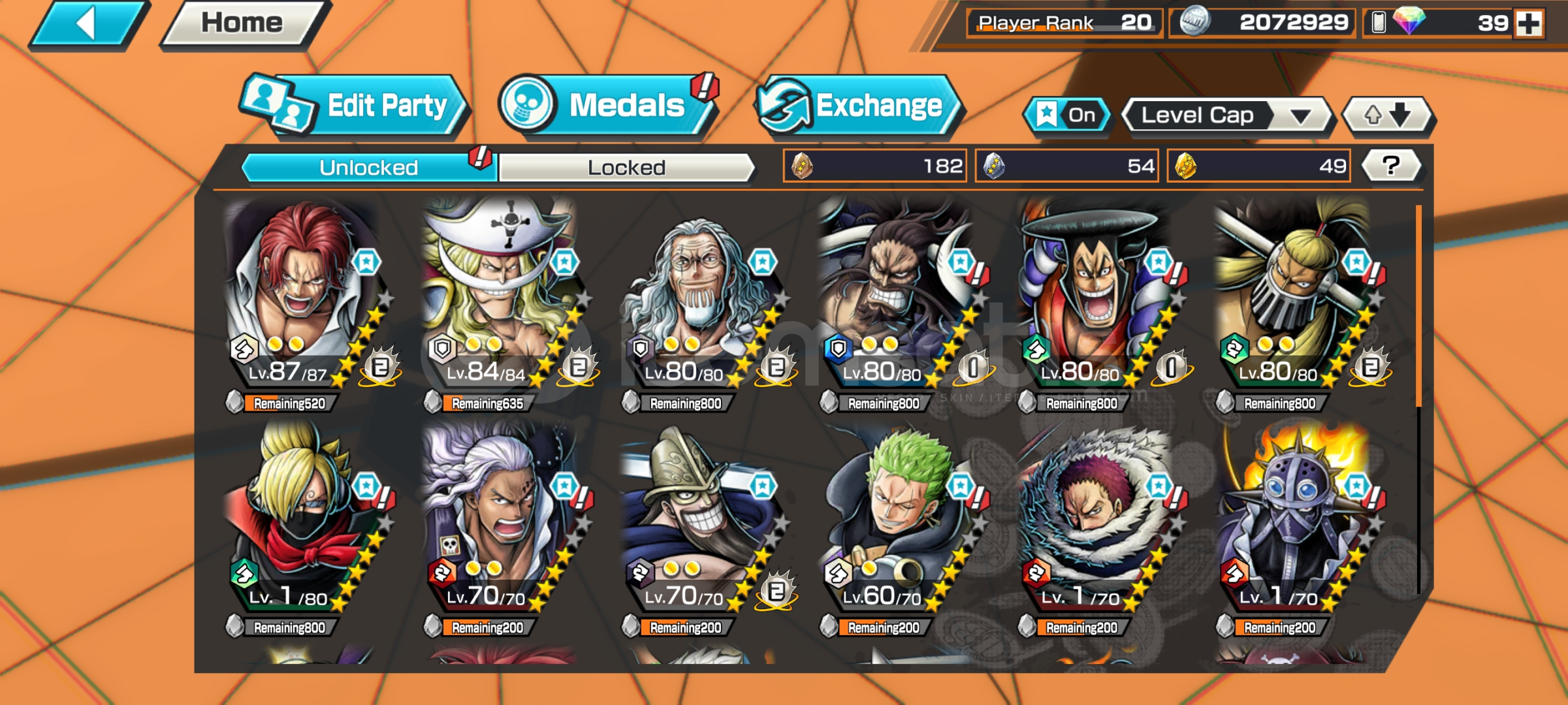Switch to the Locked tab
1568x705 pixels.
(626, 168)
